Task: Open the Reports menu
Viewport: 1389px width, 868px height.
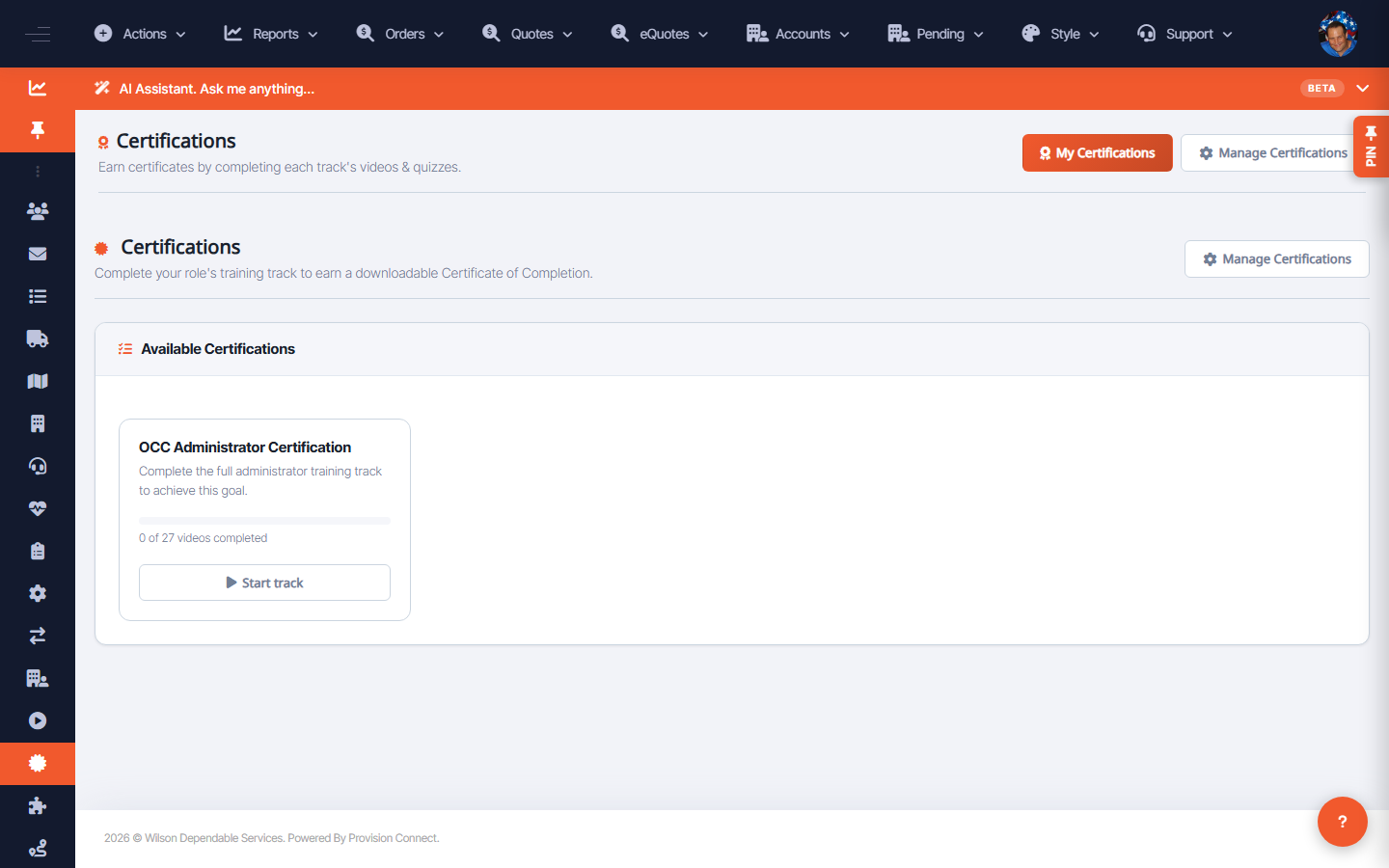Action: pos(271,34)
